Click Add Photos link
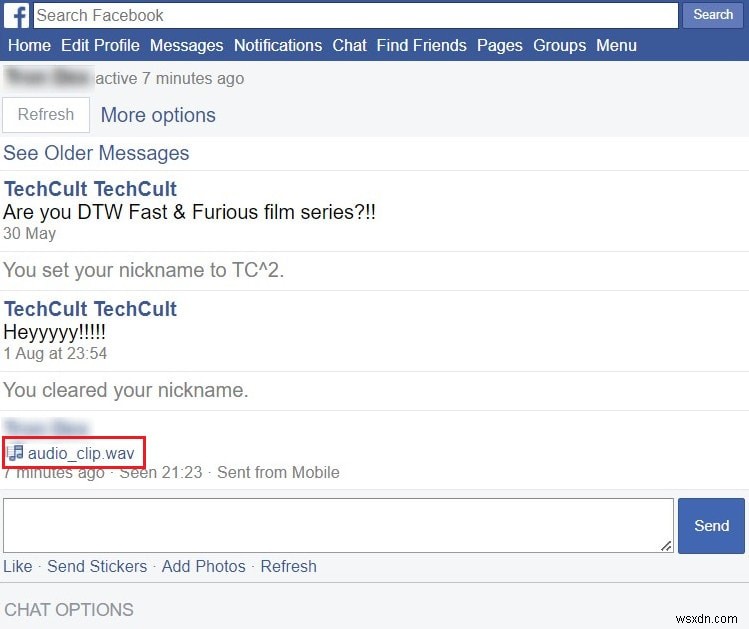Viewport: 749px width, 629px height. click(203, 566)
